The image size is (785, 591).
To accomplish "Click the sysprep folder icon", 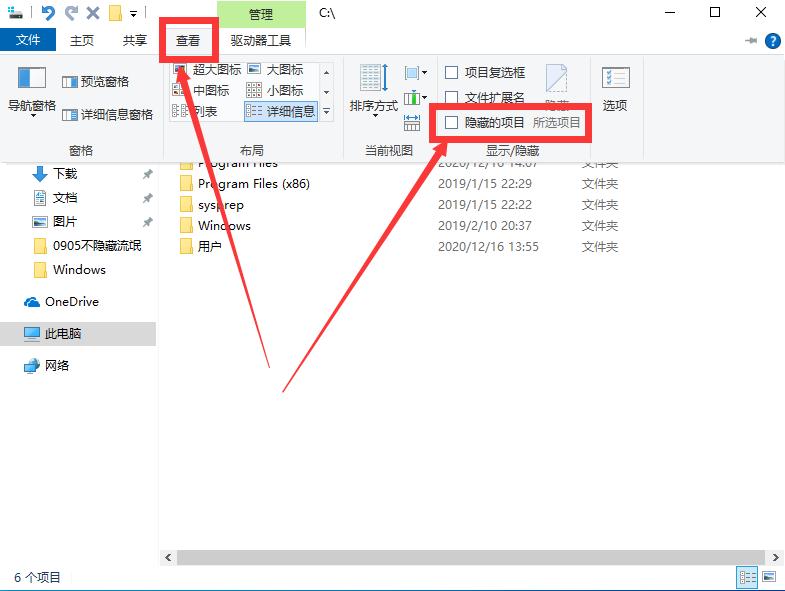I will tap(186, 205).
